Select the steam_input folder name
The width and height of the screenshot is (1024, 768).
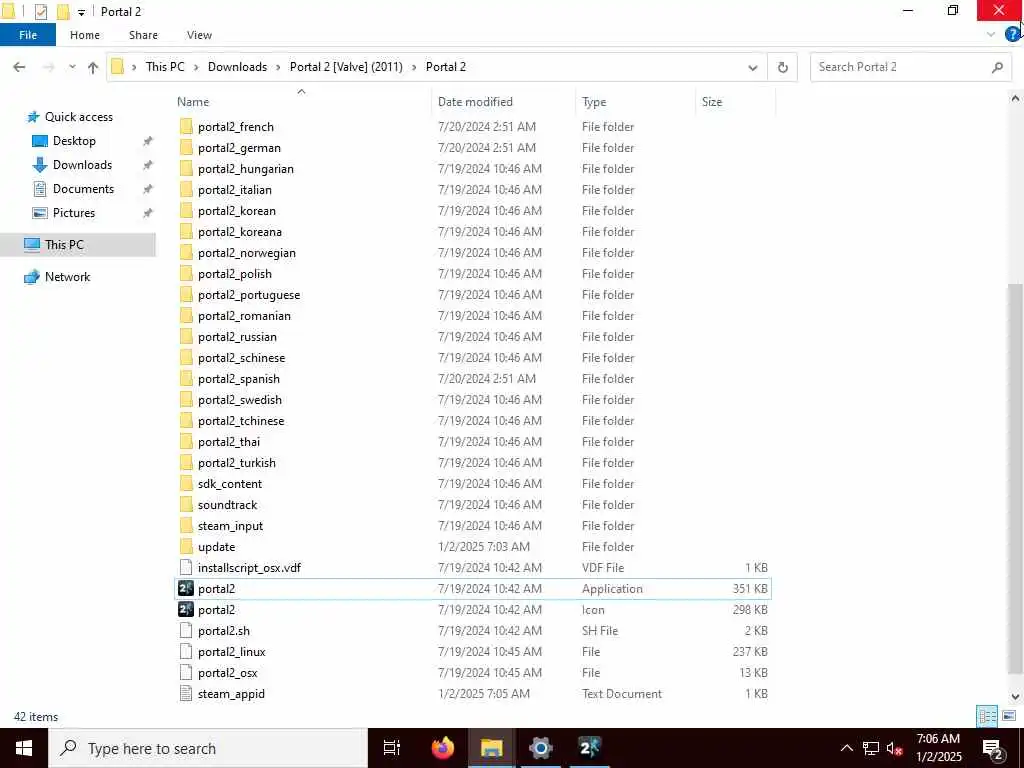[231, 526]
